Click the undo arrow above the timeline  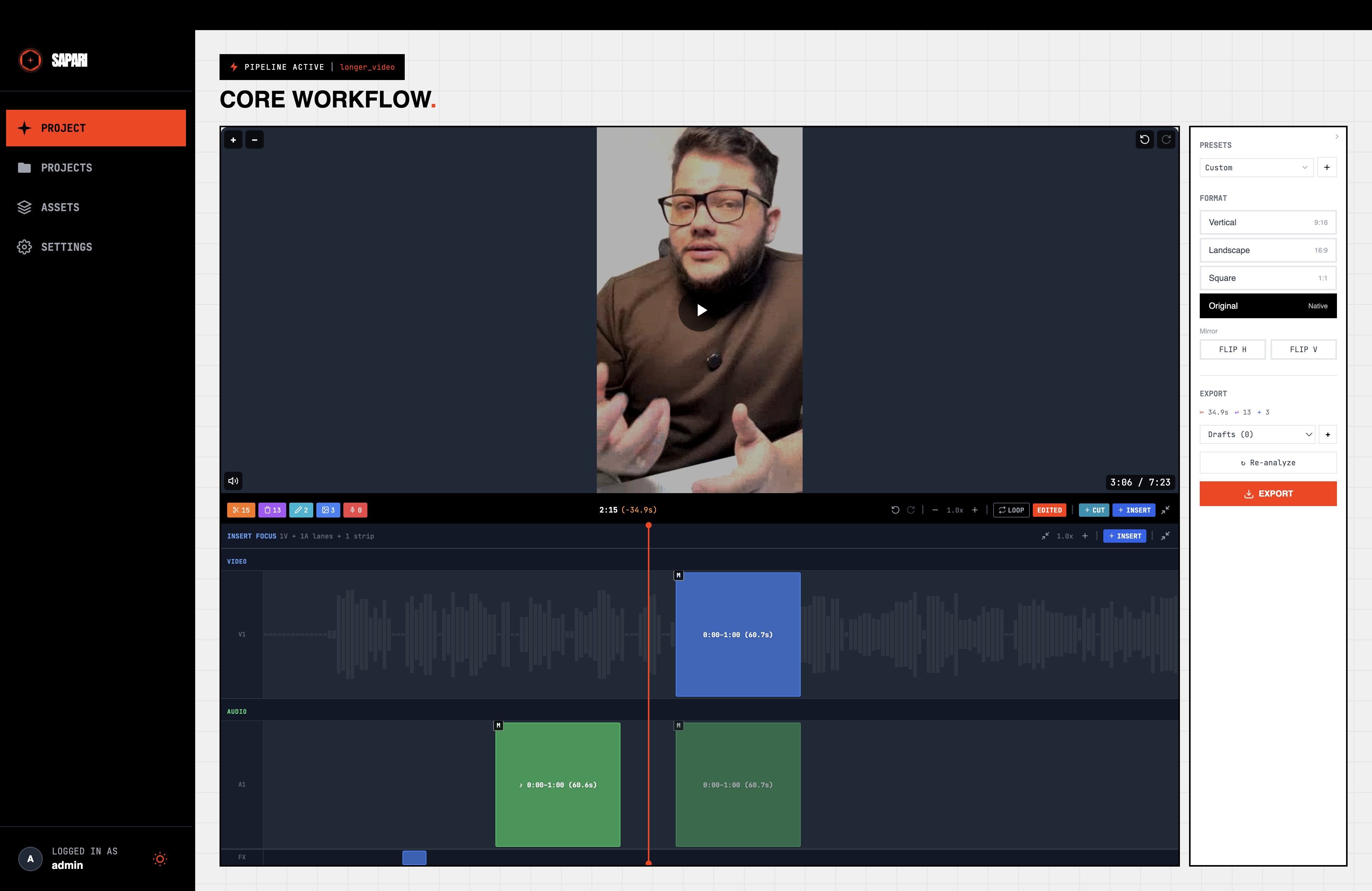tap(895, 510)
